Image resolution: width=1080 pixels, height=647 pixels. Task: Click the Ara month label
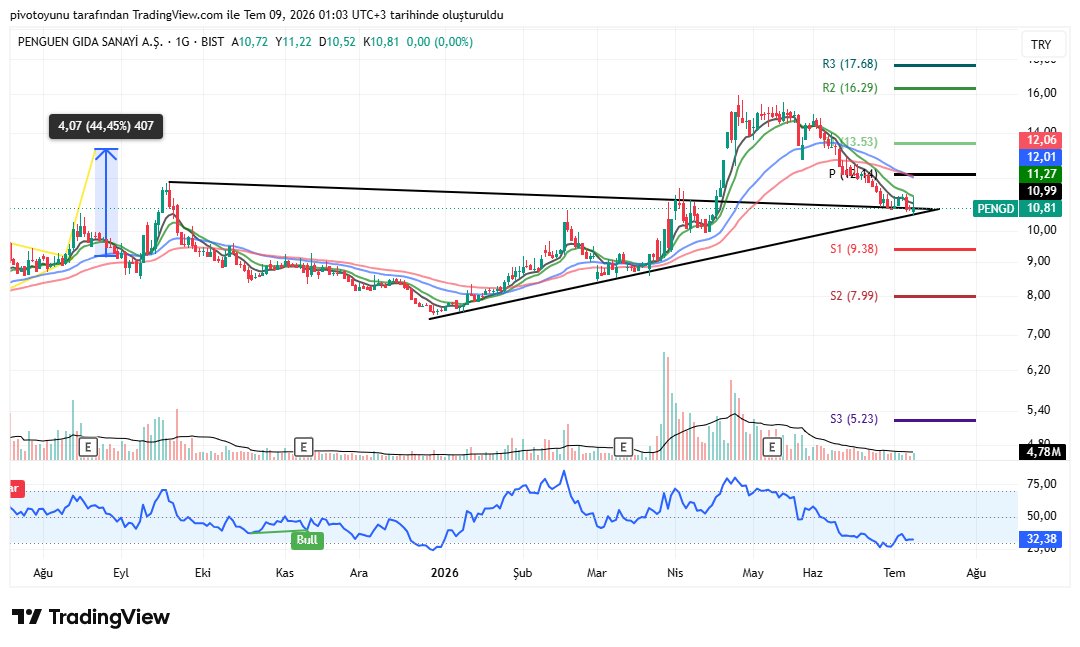pos(359,573)
